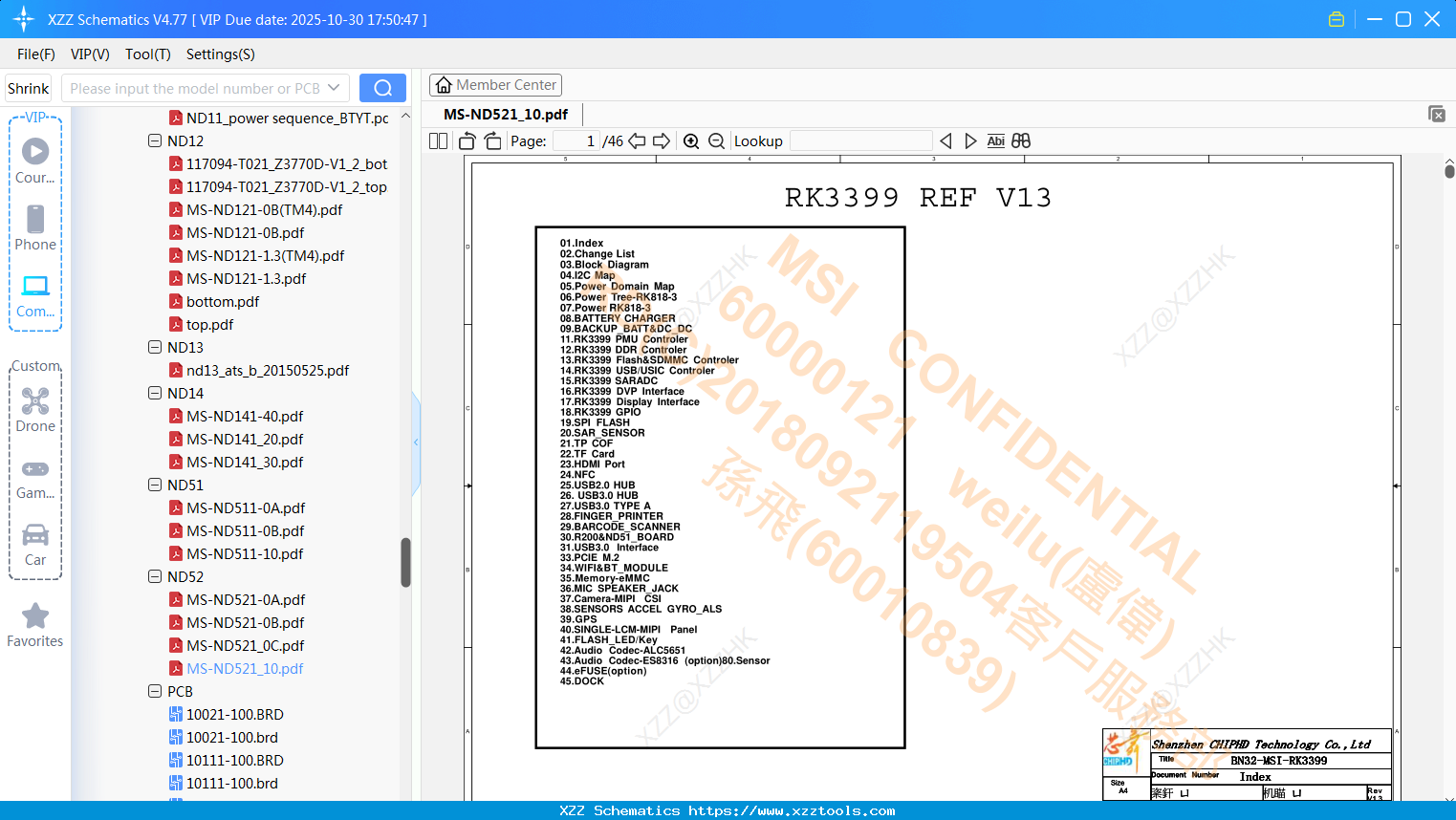Open the Member Center
Viewport: 1456px width, 820px height.
coord(495,85)
